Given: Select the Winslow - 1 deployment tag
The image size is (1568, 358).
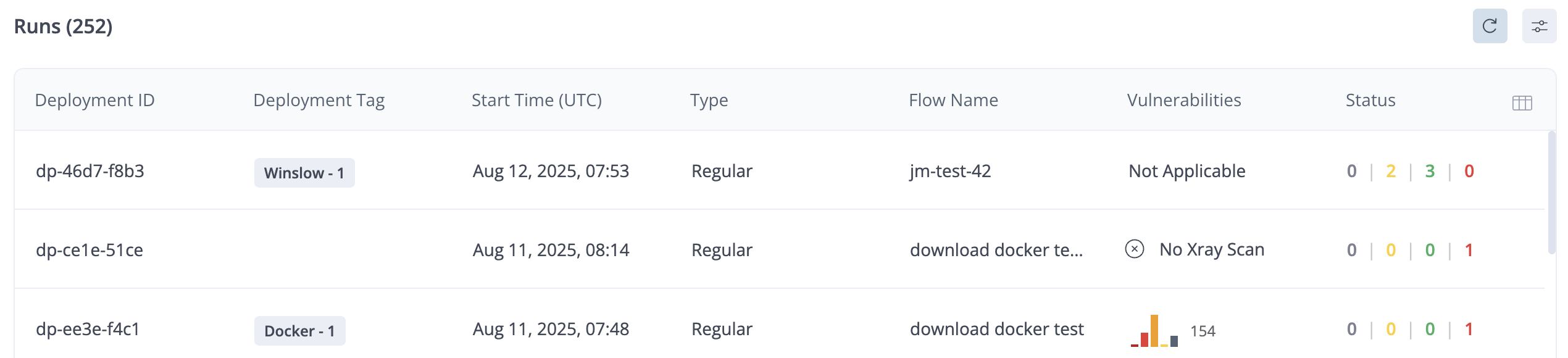Looking at the screenshot, I should click(304, 173).
